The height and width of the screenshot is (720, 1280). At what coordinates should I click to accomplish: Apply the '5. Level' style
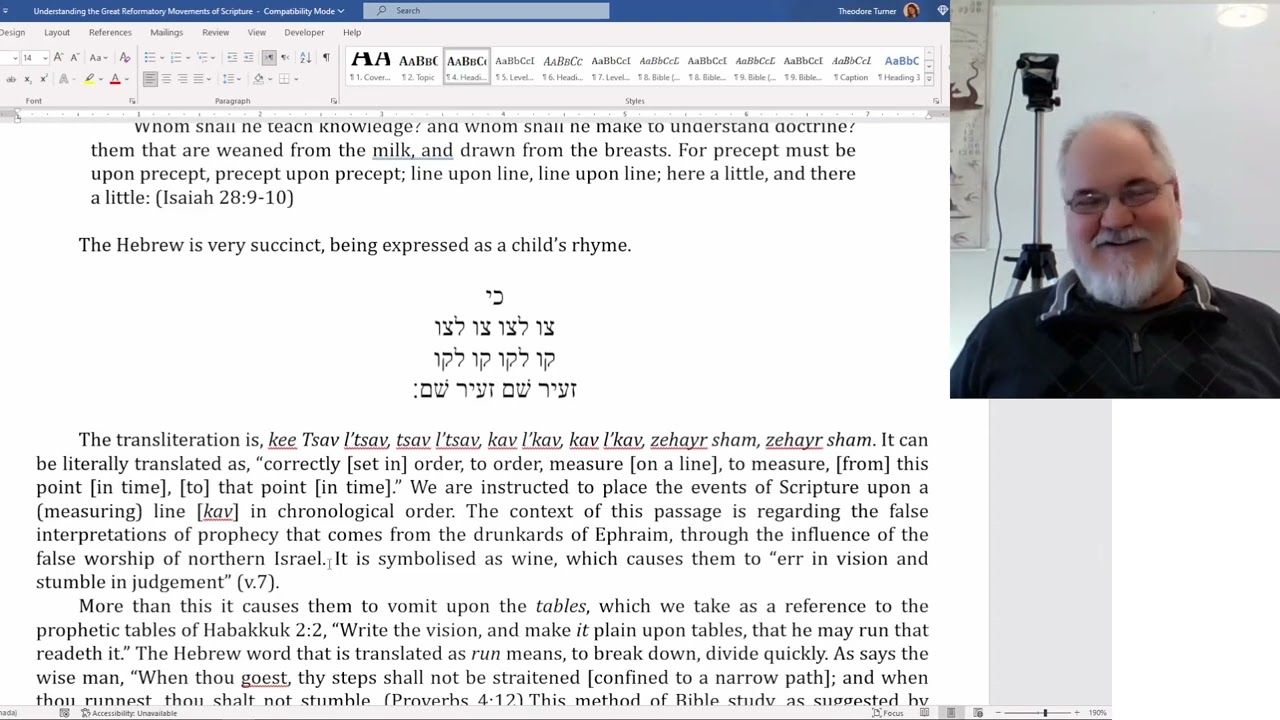click(514, 66)
